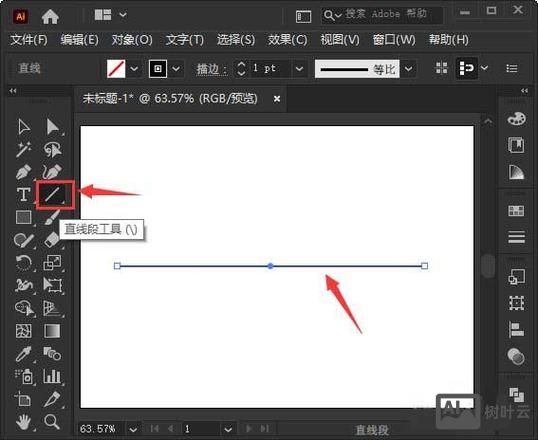Expand the stroke color dropdown arrow
The image size is (538, 440).
[x=176, y=69]
